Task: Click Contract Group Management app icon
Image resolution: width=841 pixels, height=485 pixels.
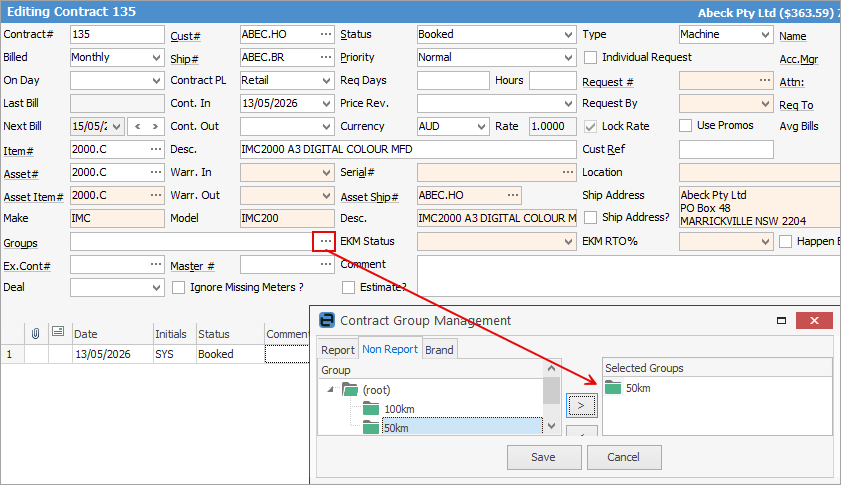Action: [x=327, y=320]
